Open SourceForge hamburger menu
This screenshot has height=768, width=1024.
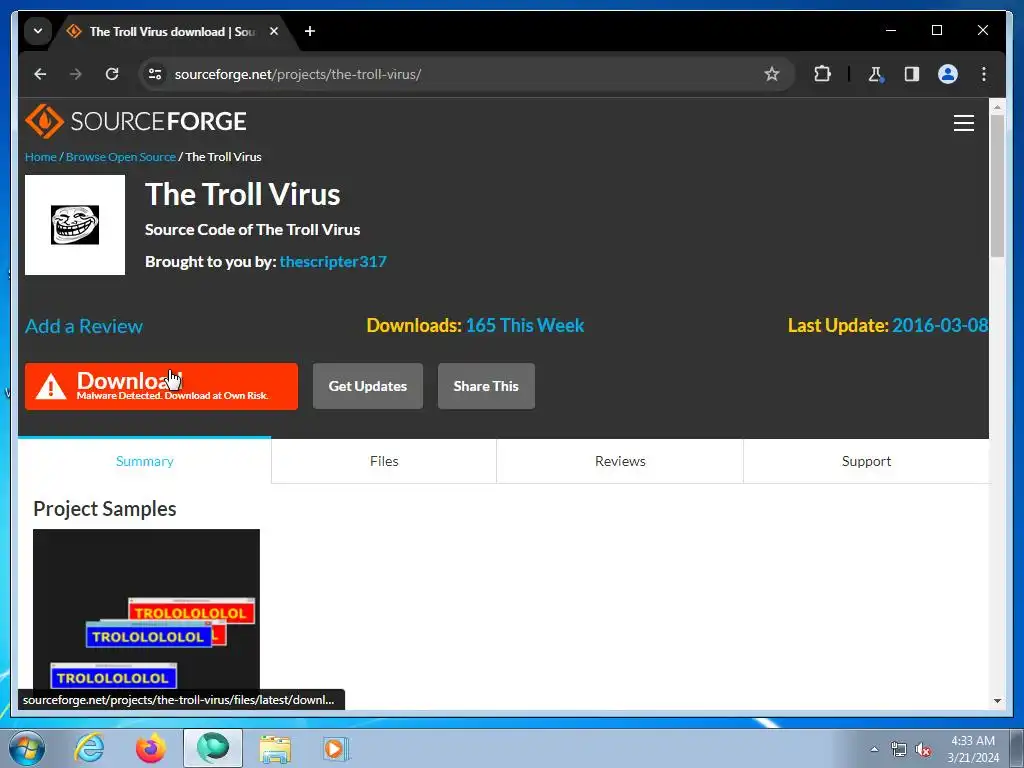click(963, 123)
